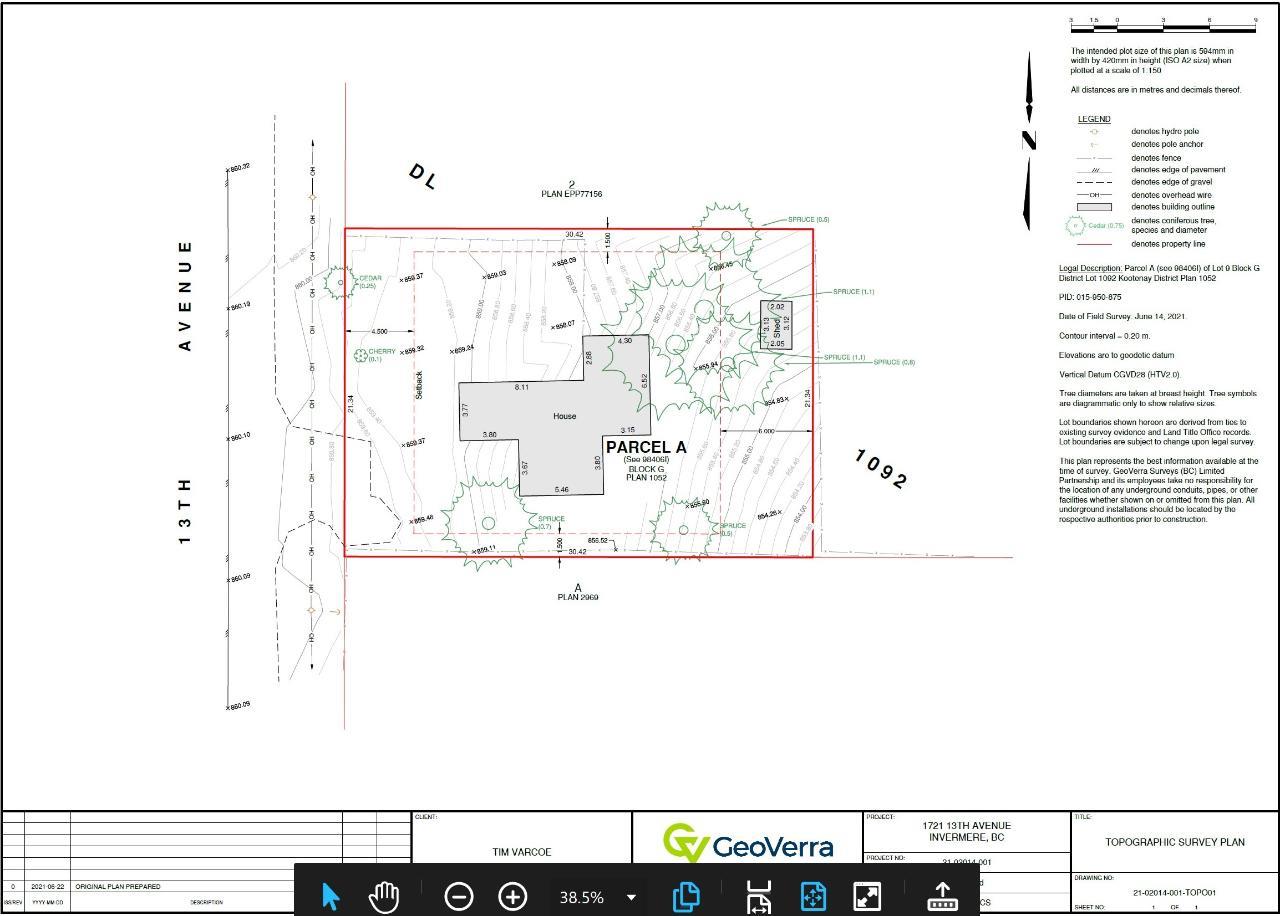
Task: Toggle fit full page view
Action: 813,896
